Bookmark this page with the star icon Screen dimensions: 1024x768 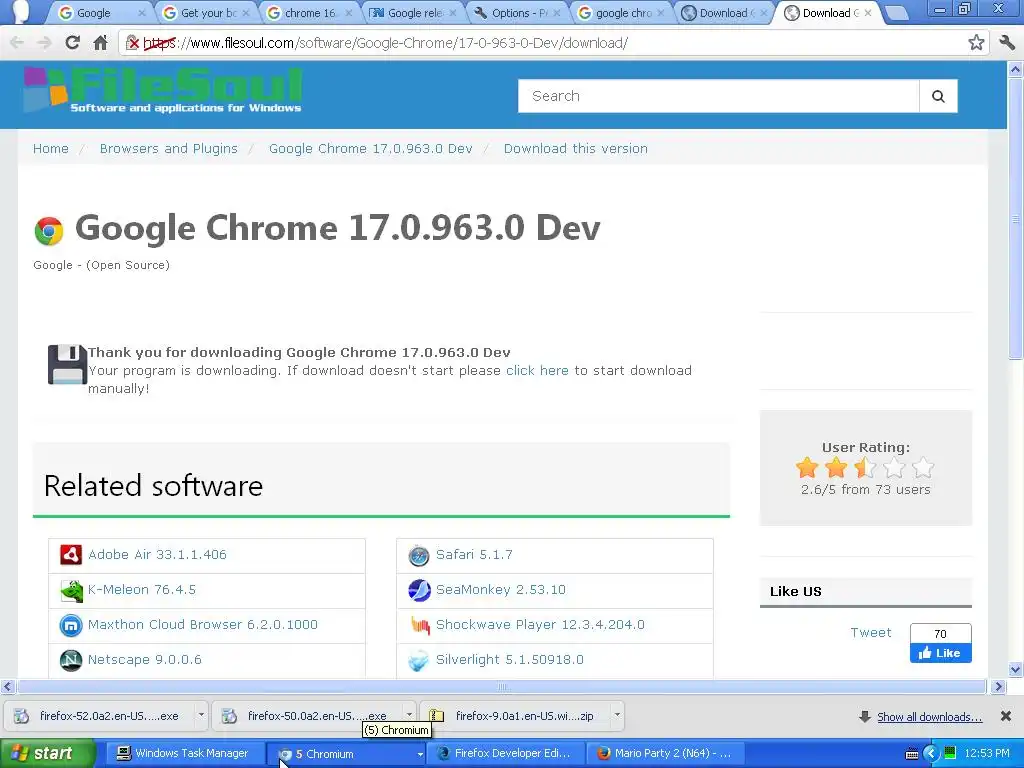coord(976,43)
